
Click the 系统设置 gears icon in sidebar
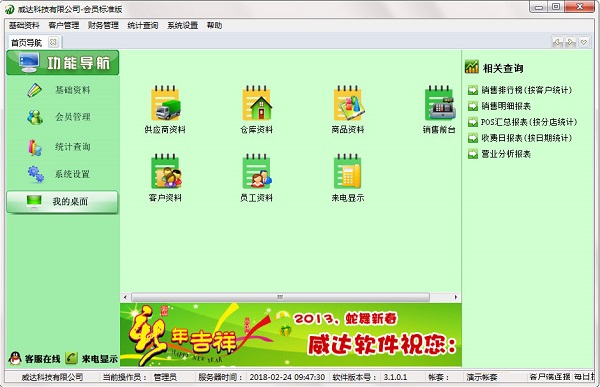(x=35, y=174)
